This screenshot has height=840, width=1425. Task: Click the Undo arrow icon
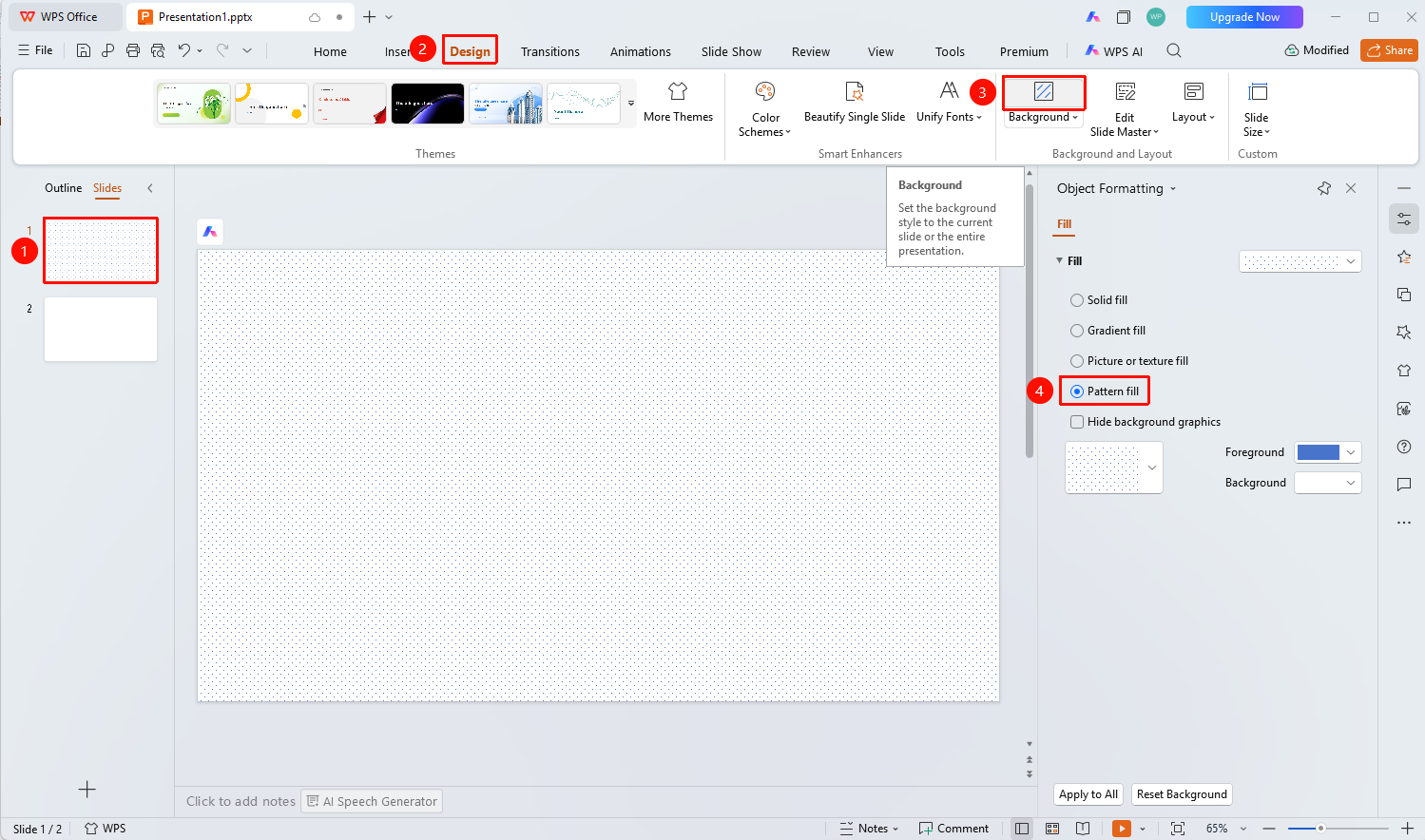[184, 50]
